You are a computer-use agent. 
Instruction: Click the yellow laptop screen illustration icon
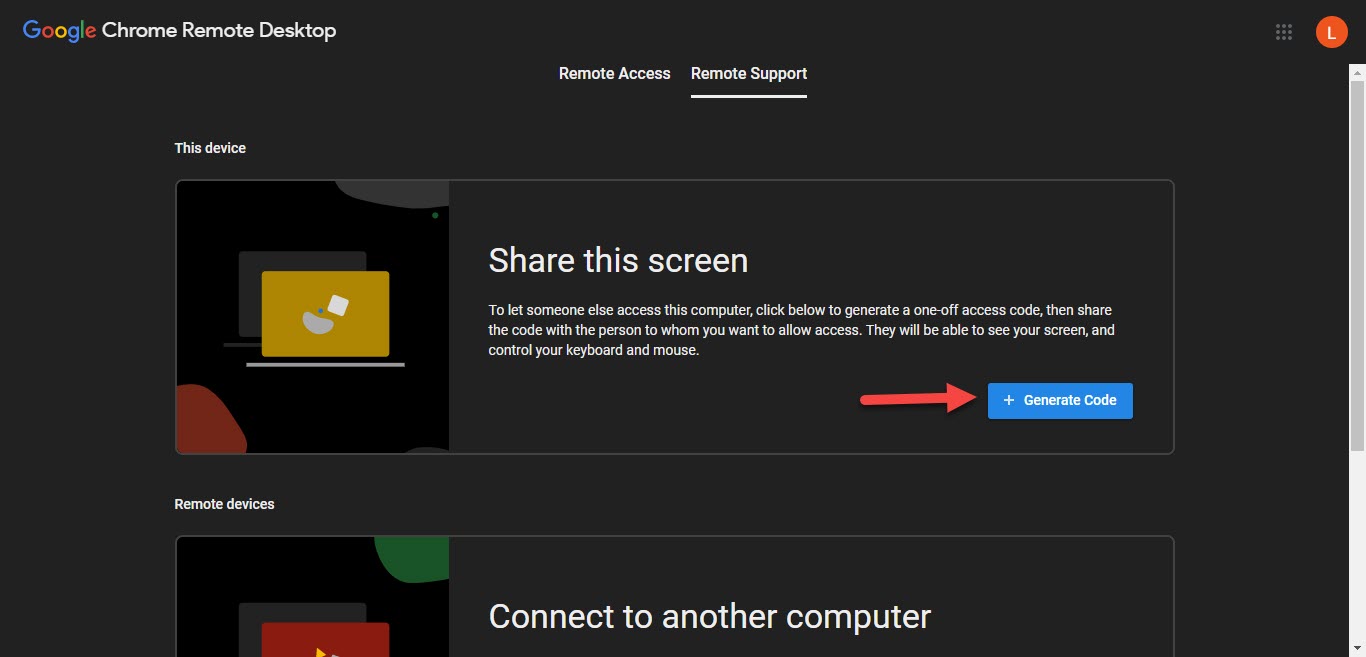pyautogui.click(x=325, y=314)
